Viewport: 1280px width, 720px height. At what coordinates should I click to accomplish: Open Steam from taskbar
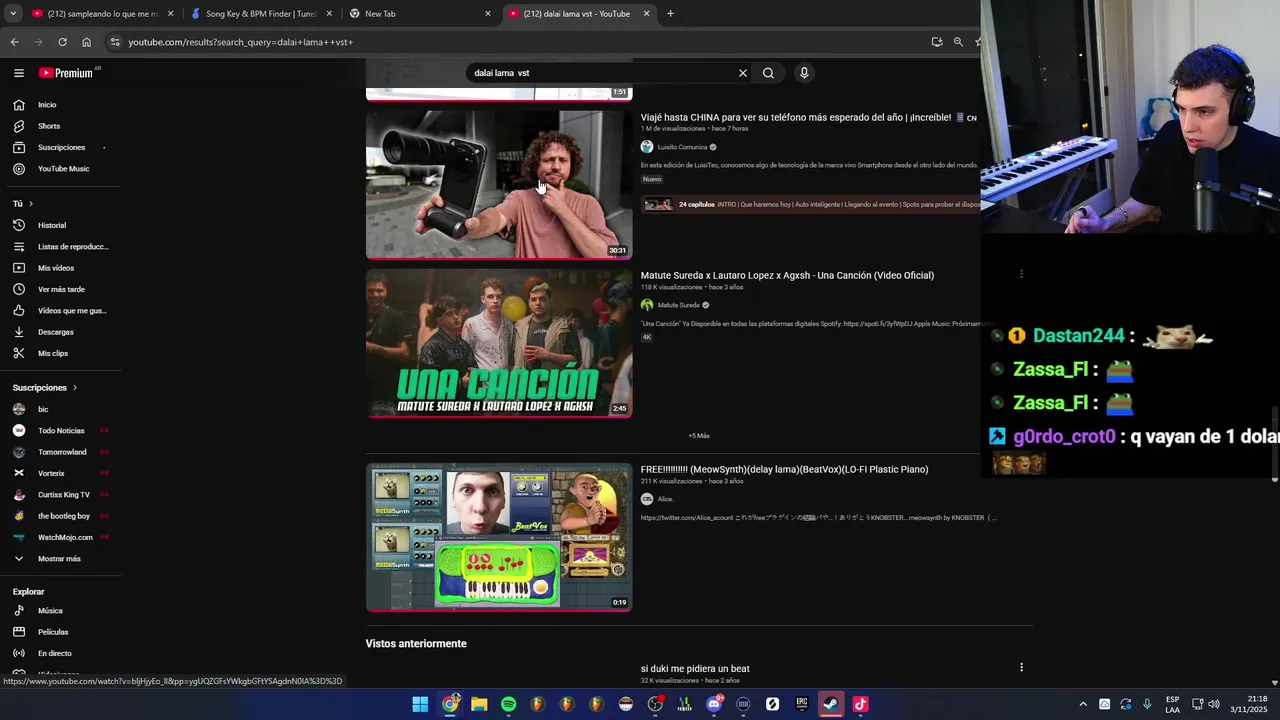[x=830, y=704]
